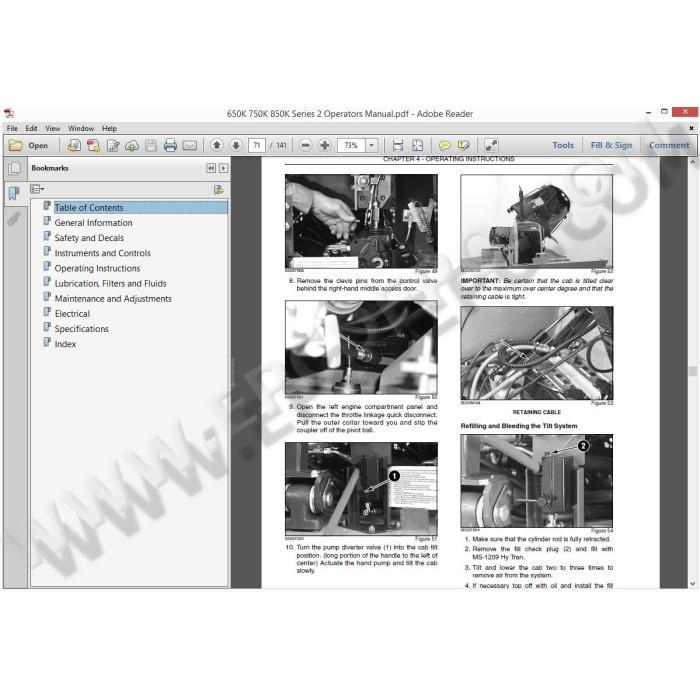Open the Tools pane
700x700 pixels.
point(563,145)
